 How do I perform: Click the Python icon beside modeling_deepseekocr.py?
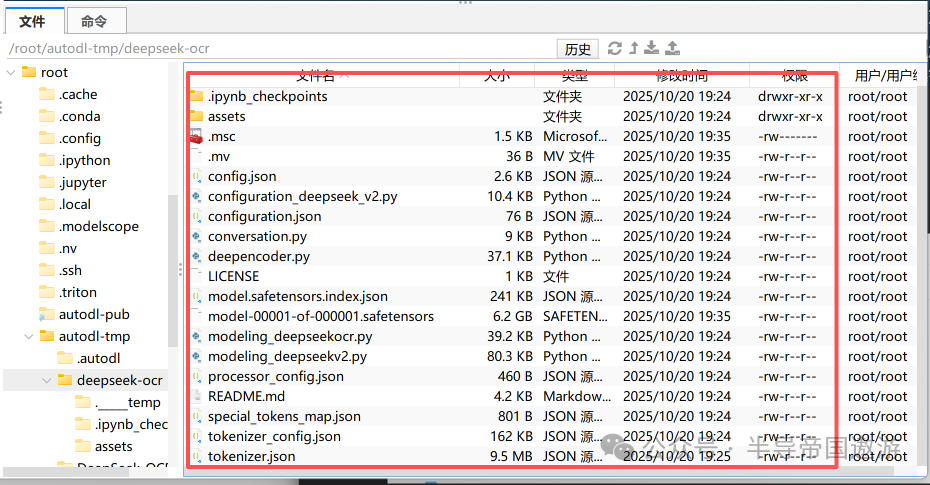196,336
